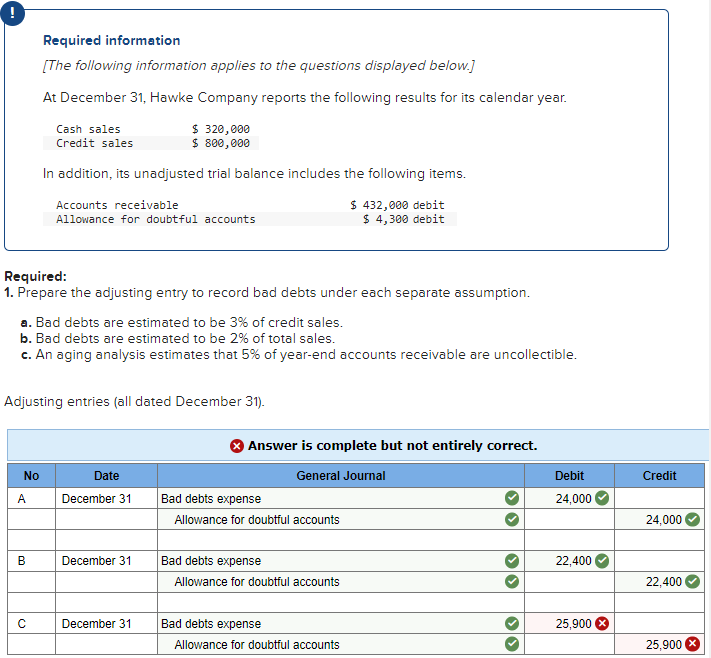
Task: Click Allowance for doubtful accounts in entry C
Action: pos(257,644)
